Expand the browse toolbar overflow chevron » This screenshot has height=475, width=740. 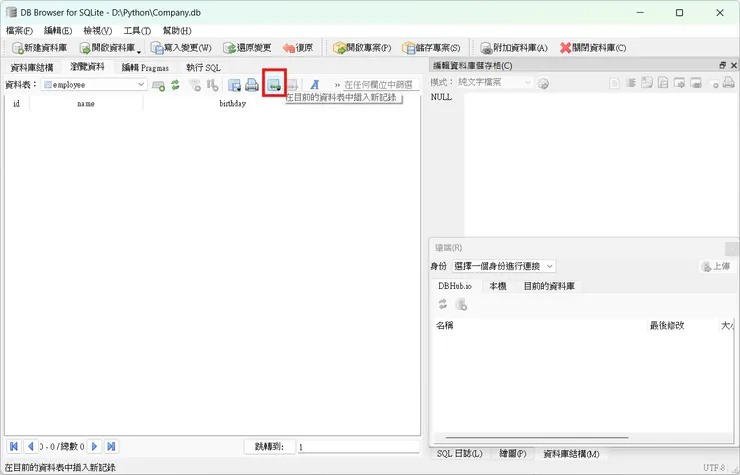337,85
